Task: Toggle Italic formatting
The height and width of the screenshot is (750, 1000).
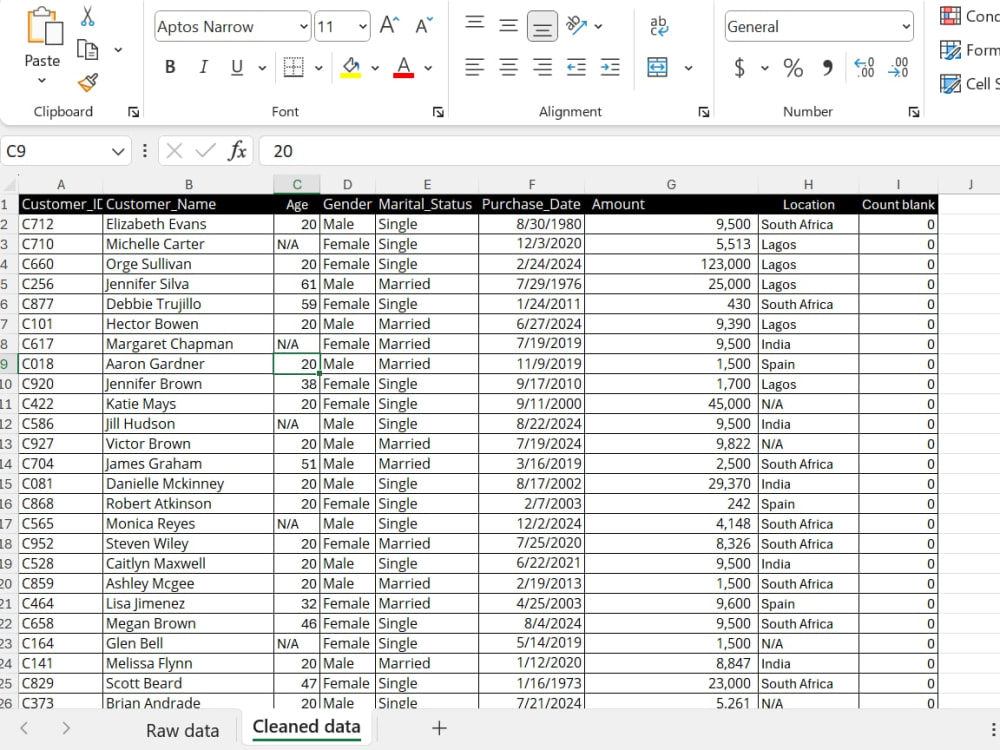Action: click(203, 67)
